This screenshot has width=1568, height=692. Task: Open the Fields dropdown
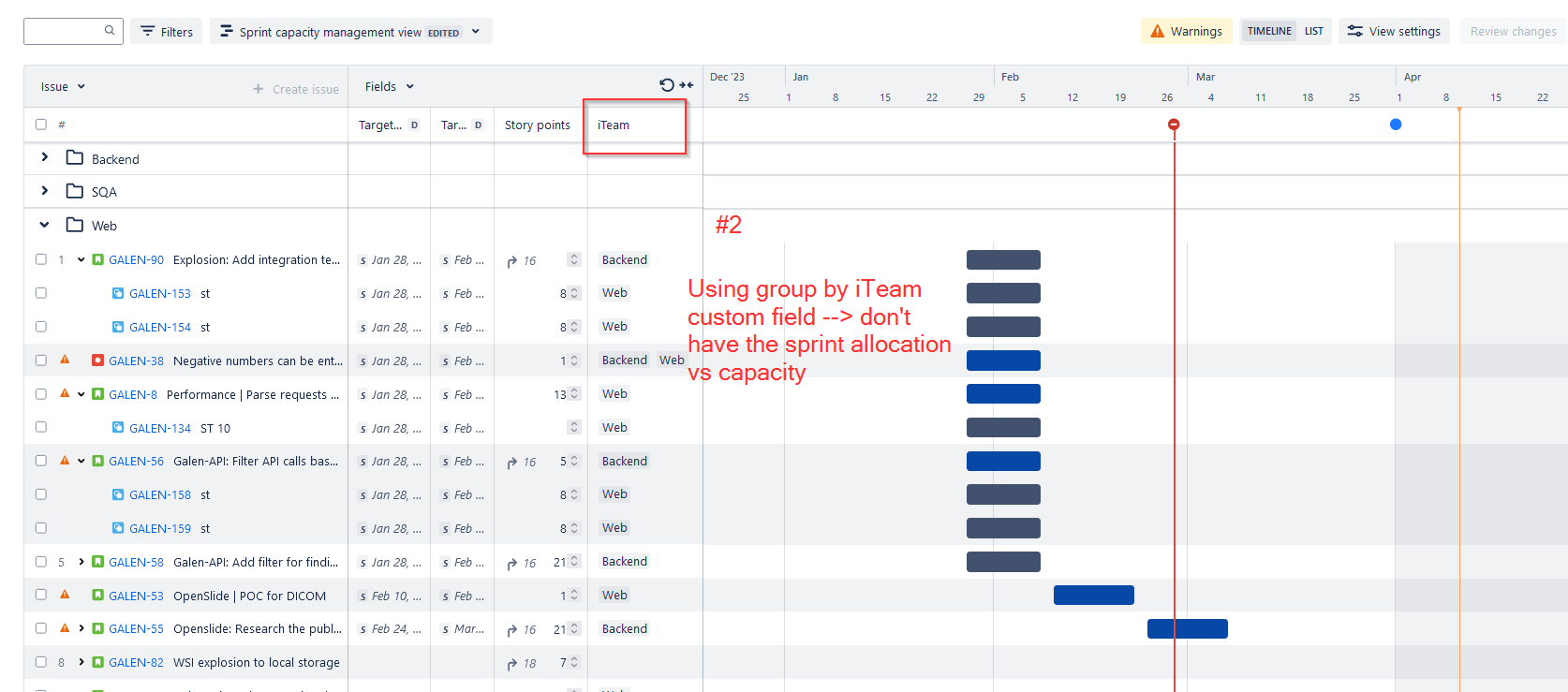click(390, 86)
